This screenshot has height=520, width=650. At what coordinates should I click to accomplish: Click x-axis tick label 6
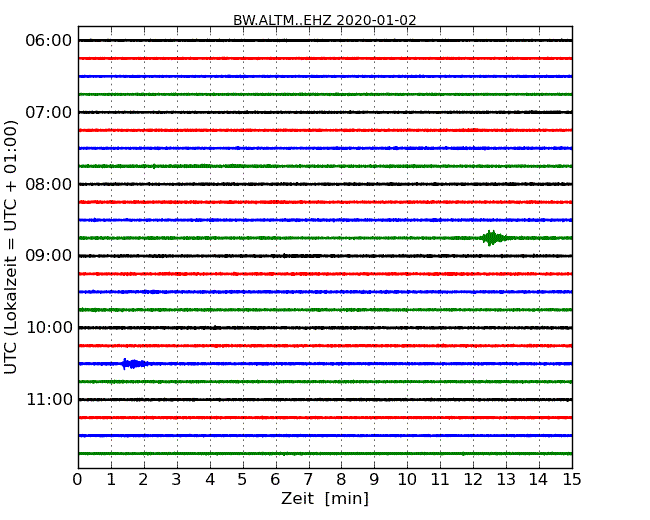[x=275, y=480]
